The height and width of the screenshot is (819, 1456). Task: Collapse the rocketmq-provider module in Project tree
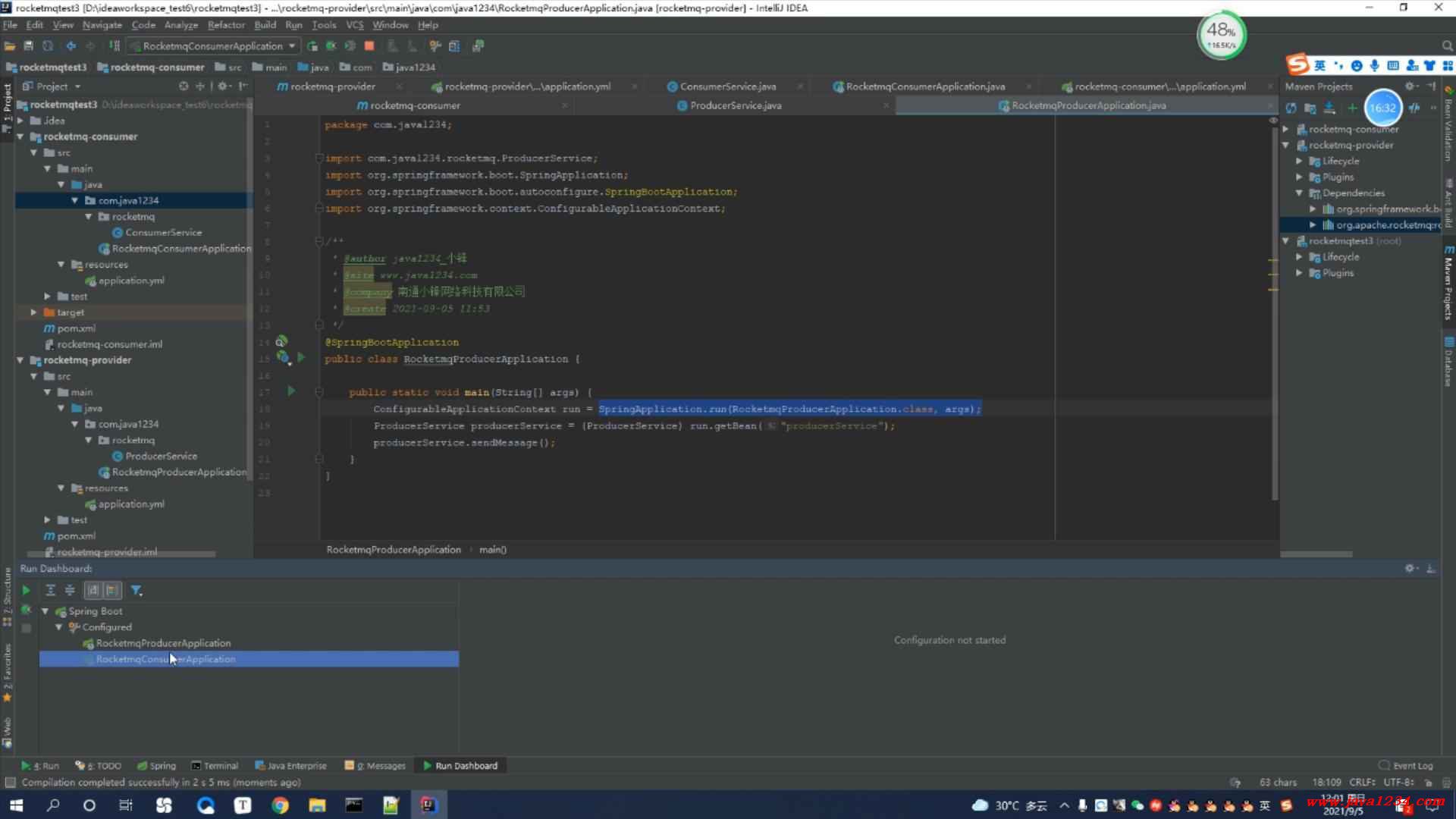pos(20,360)
